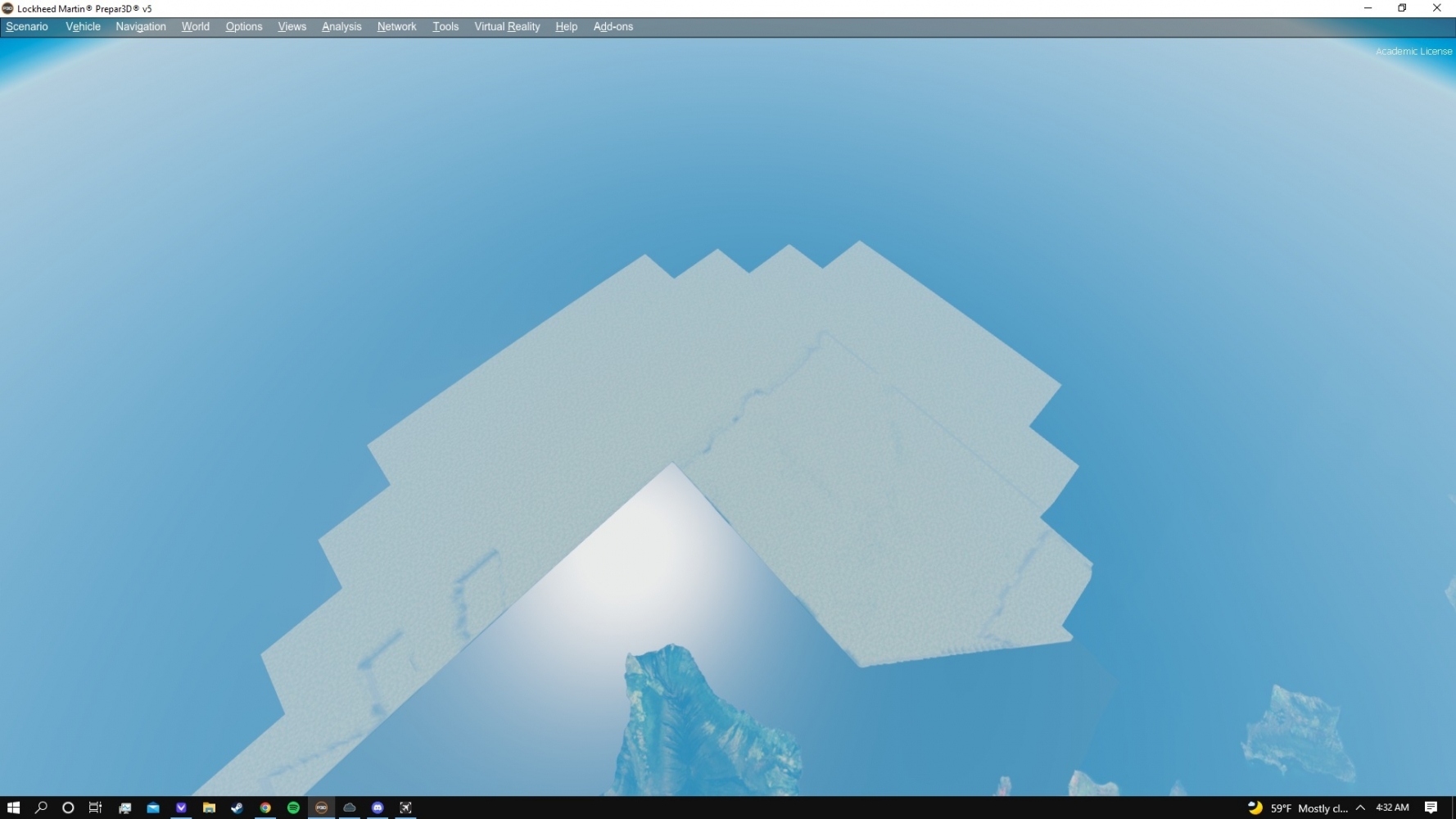Screen dimensions: 1456x819
Task: Open the Scenario menu
Action: 27,27
